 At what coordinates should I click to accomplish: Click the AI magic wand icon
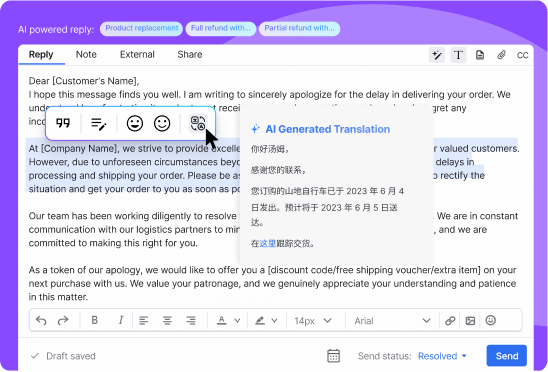click(x=437, y=55)
